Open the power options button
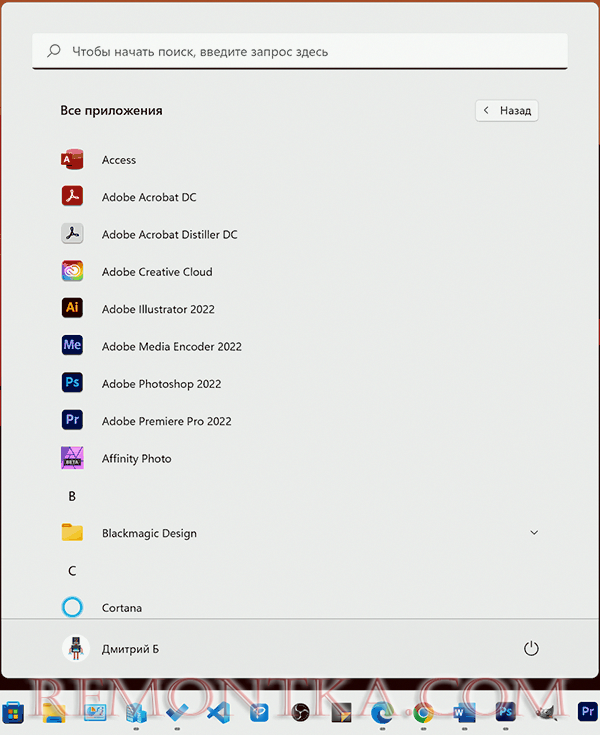600x735 pixels. point(531,649)
